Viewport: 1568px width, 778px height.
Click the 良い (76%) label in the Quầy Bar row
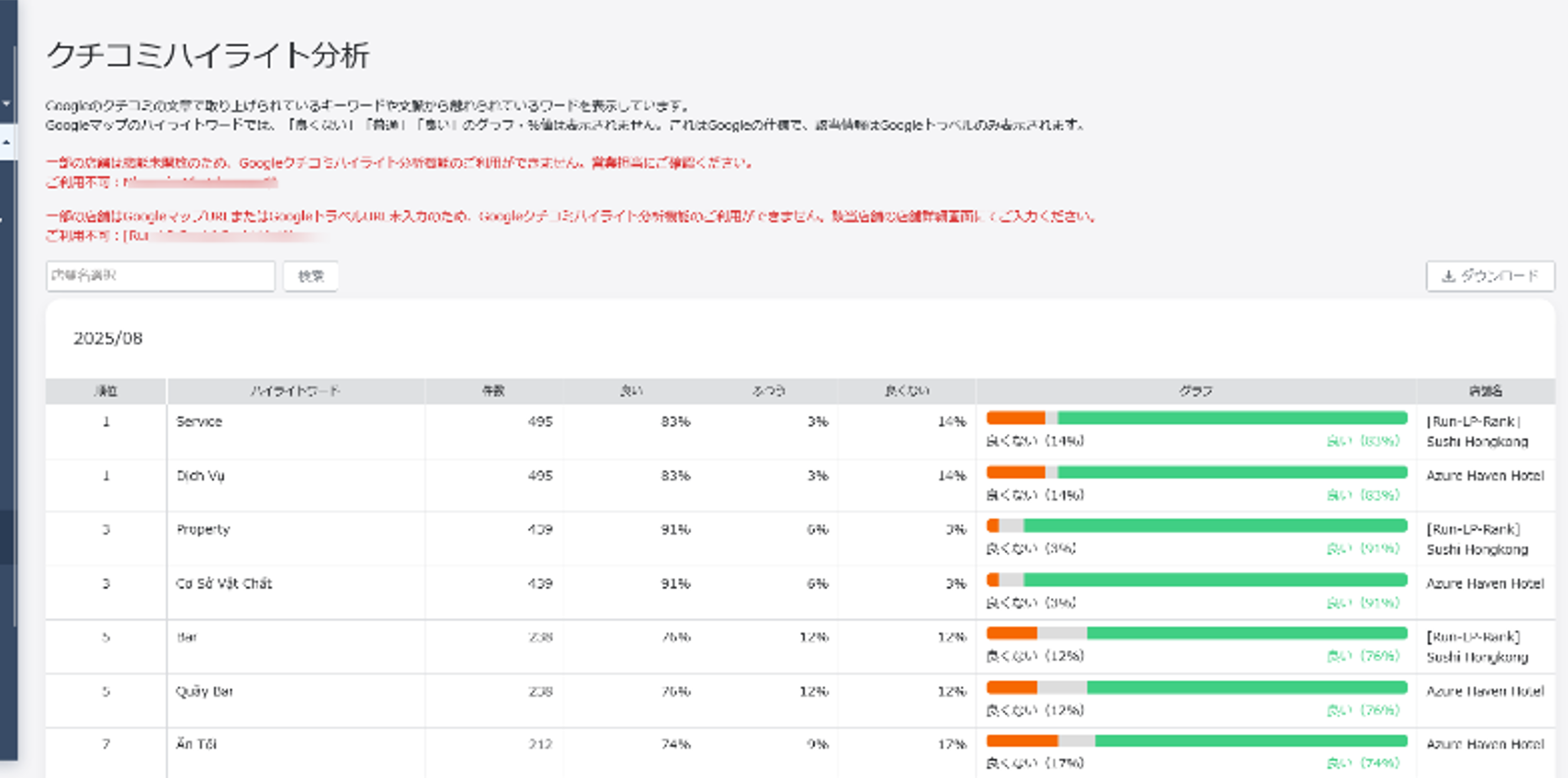click(x=1363, y=710)
